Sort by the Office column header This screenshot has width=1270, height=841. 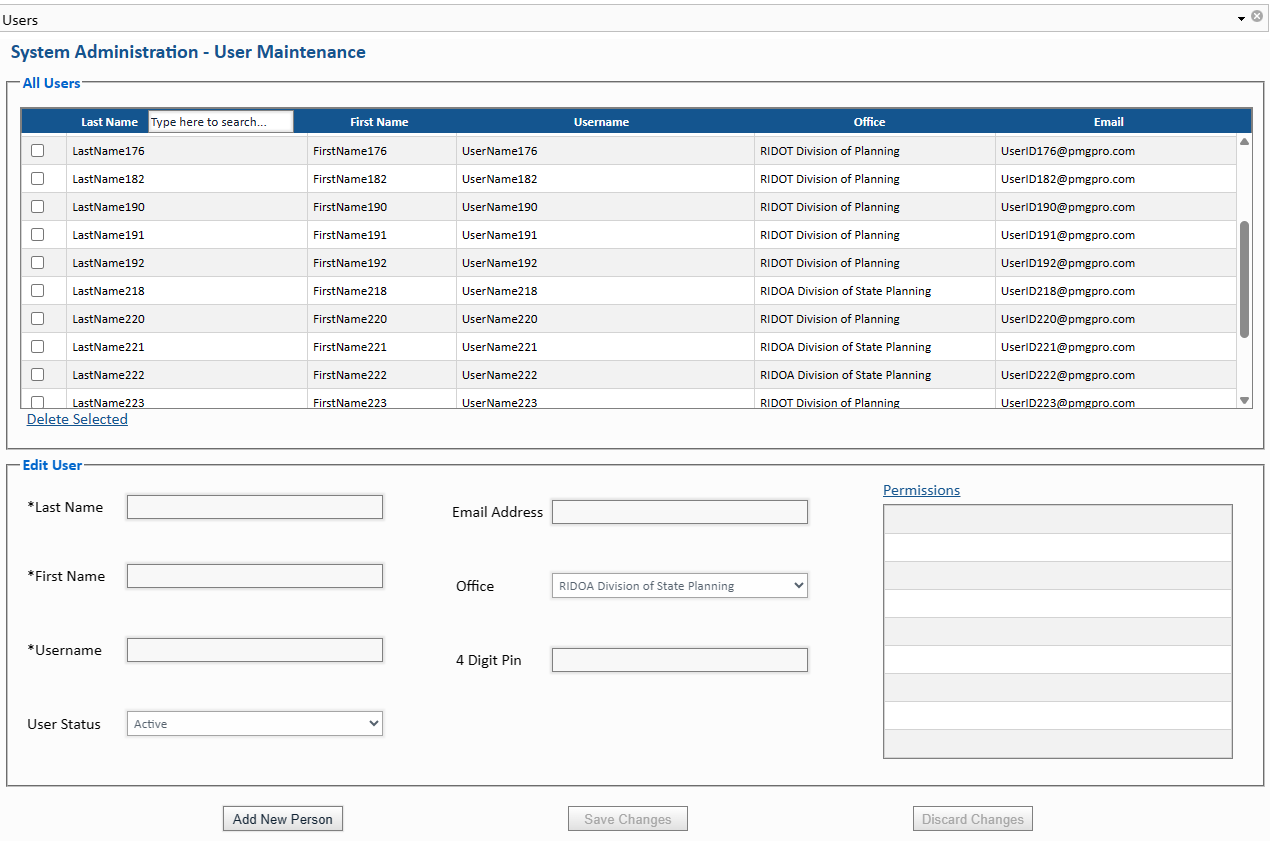pyautogui.click(x=869, y=122)
